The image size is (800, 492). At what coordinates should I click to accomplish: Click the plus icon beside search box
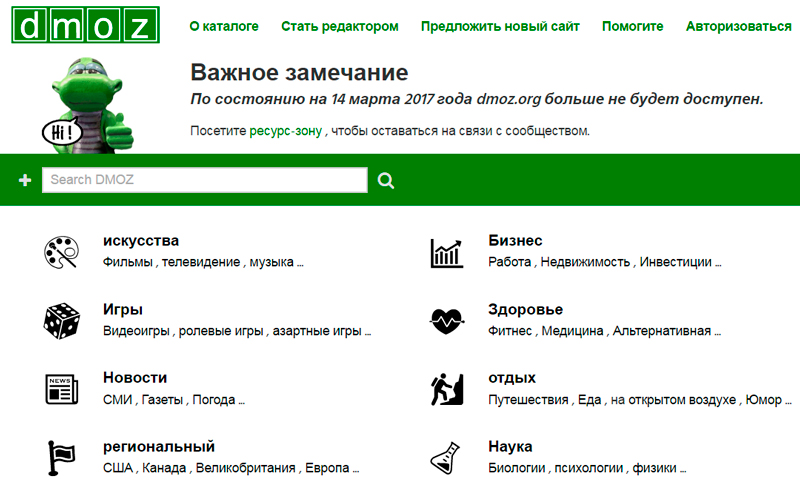tap(25, 180)
